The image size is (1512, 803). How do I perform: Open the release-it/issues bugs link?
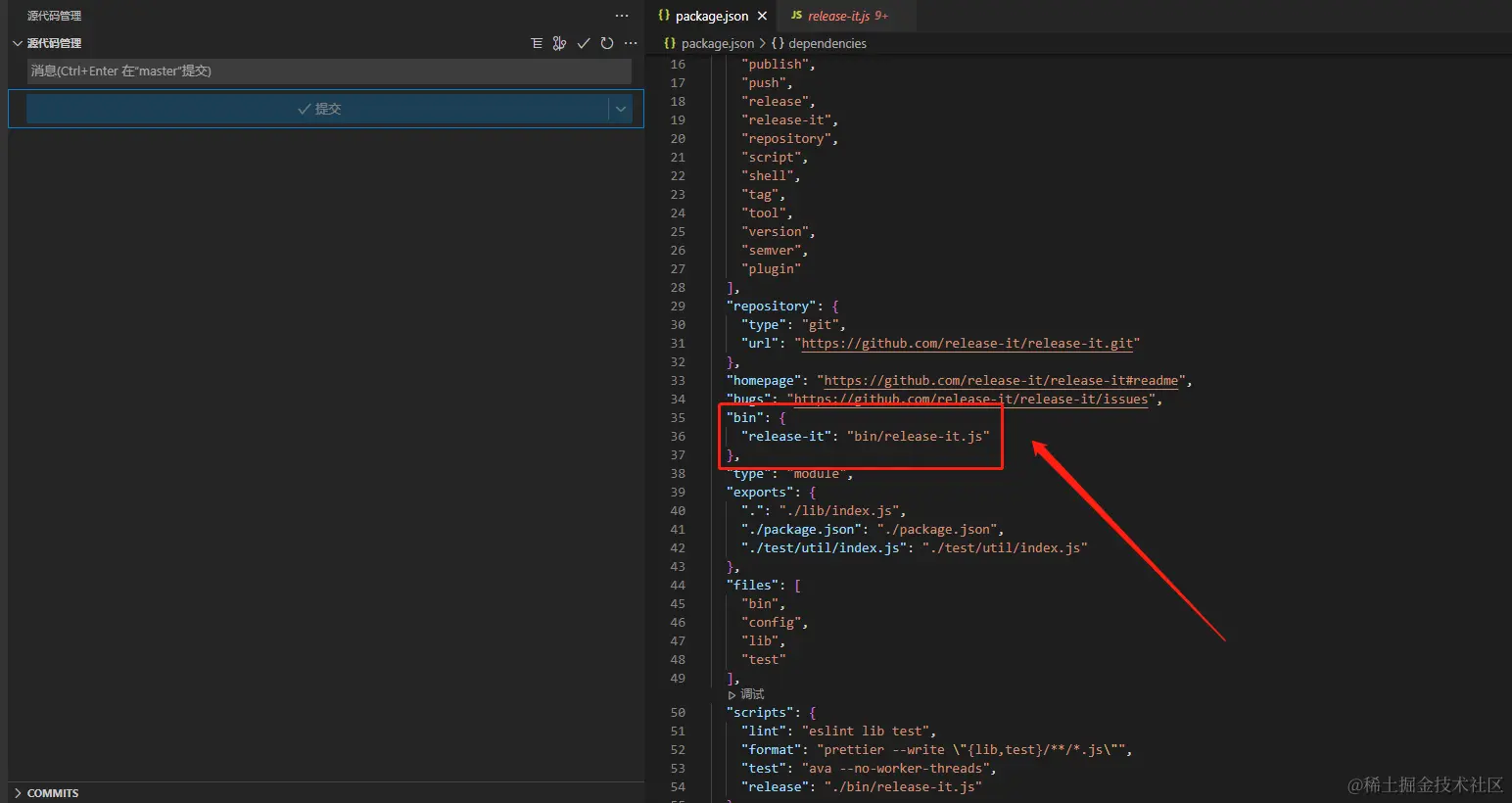pos(970,400)
